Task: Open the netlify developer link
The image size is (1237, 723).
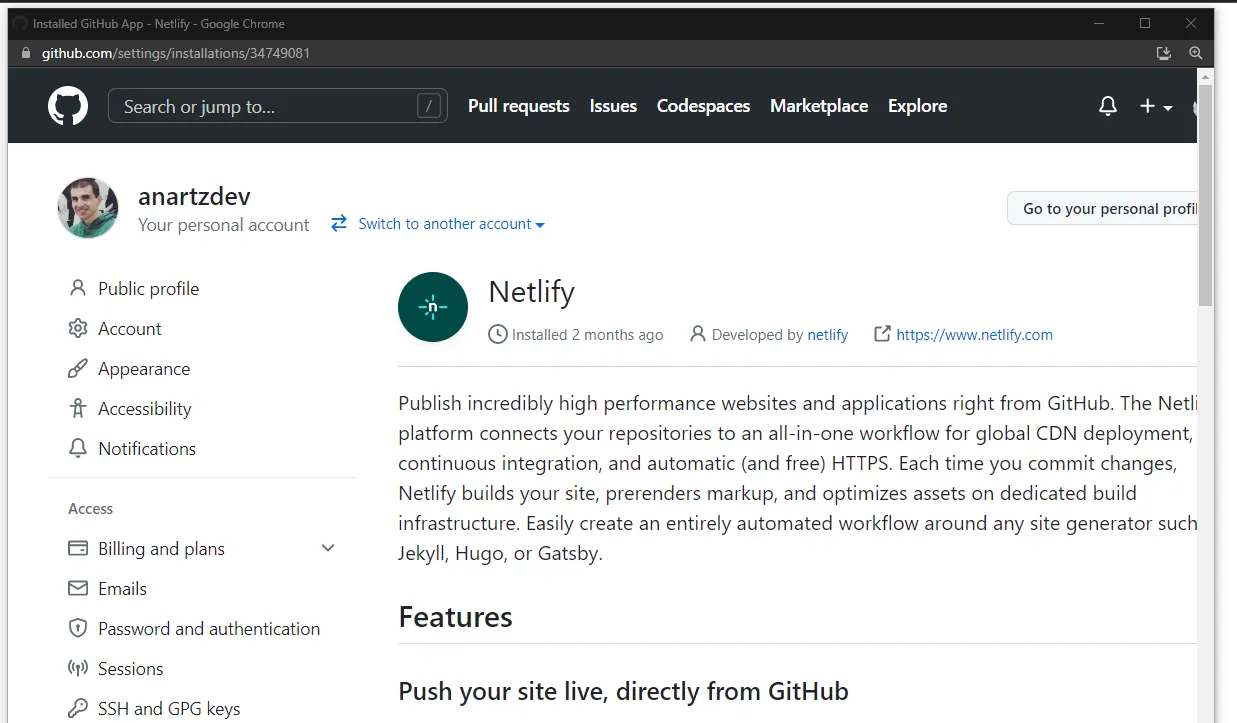Action: (x=828, y=335)
